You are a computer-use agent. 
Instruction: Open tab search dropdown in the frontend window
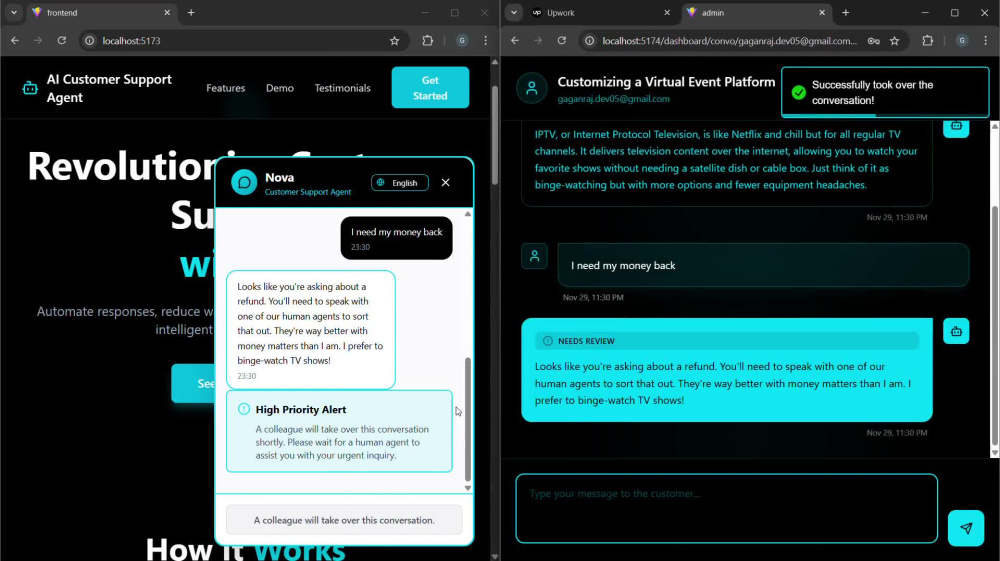pos(13,13)
